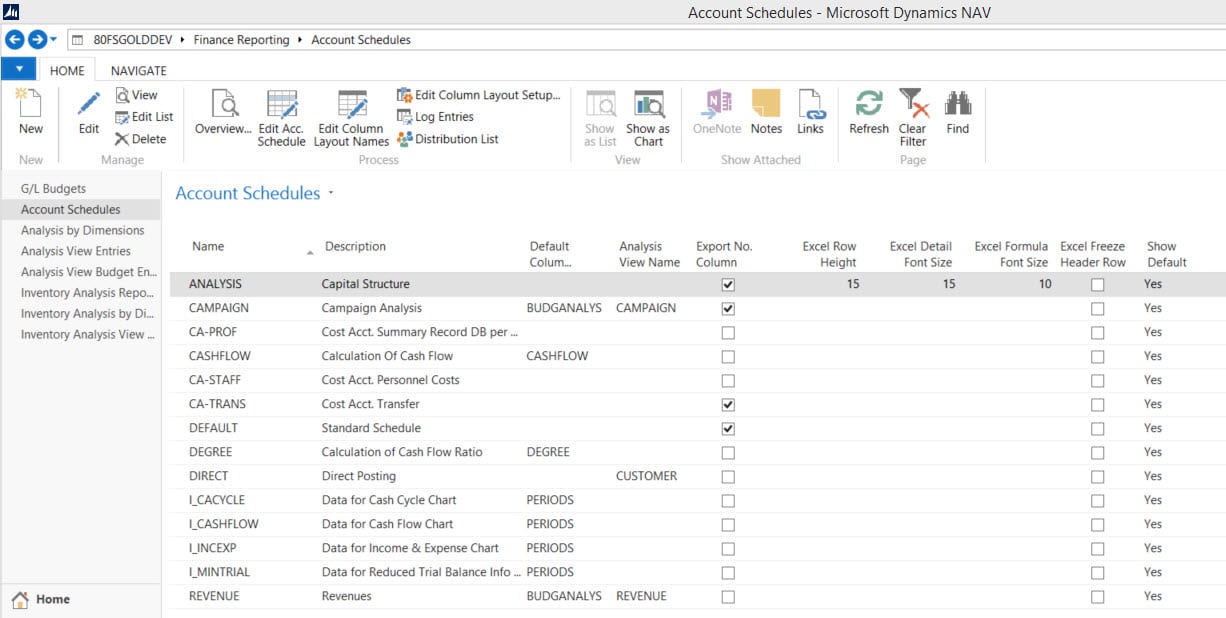Open Analysis View Entries in navigation pane
1226x618 pixels.
click(76, 251)
